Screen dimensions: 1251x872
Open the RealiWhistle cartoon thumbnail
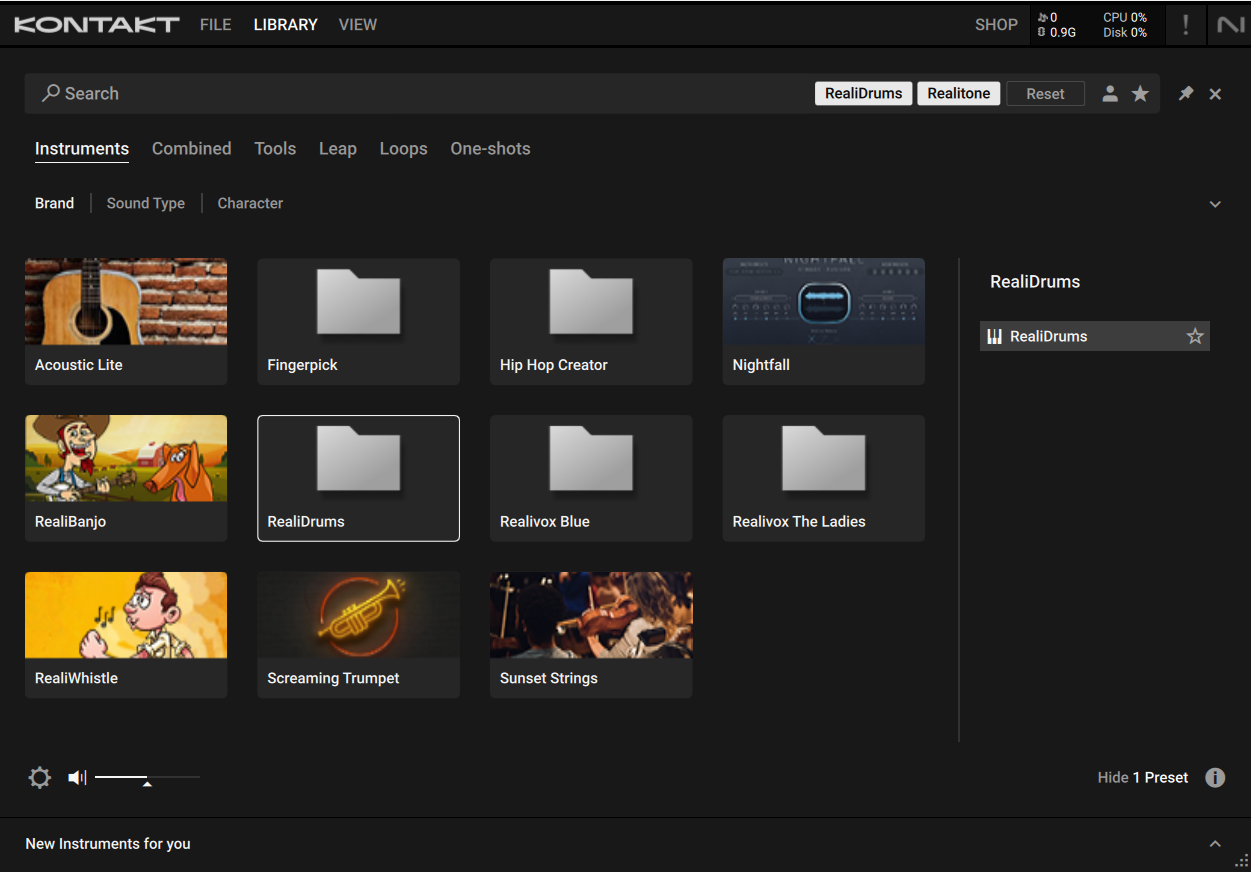[126, 615]
